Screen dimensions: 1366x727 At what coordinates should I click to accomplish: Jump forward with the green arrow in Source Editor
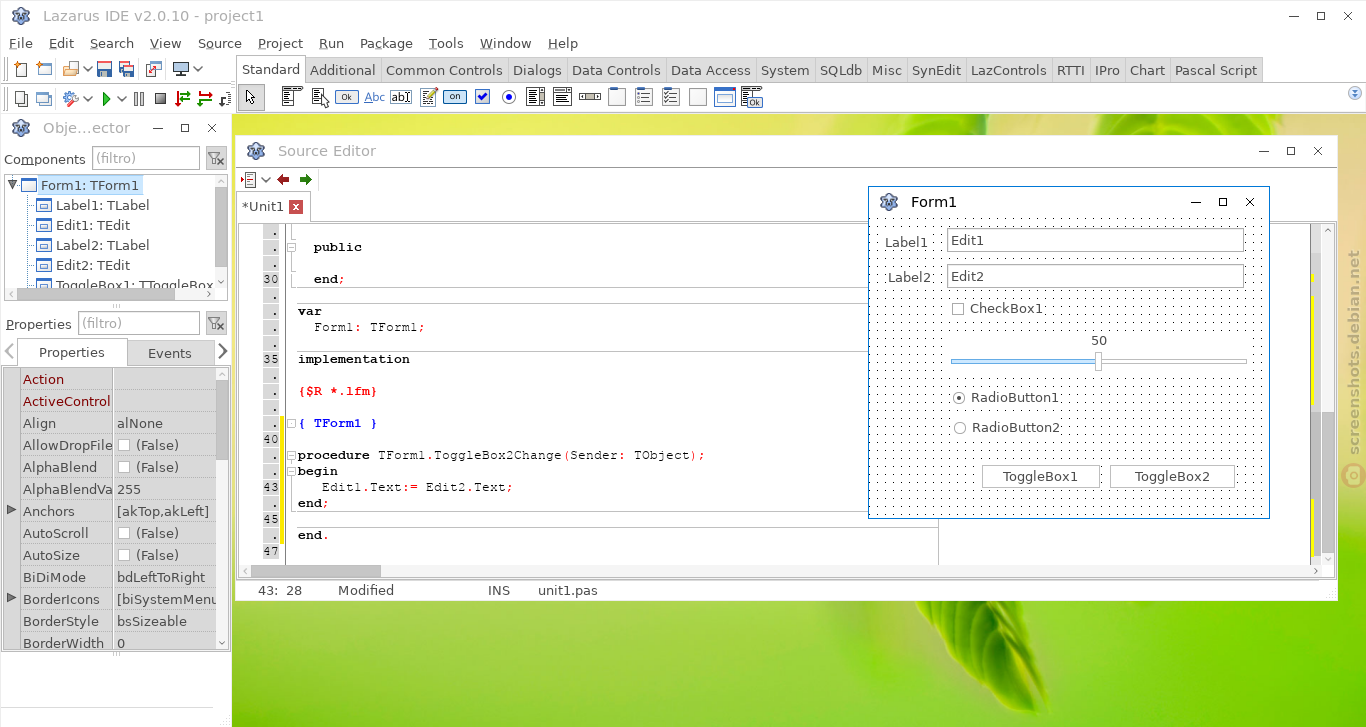(x=306, y=180)
